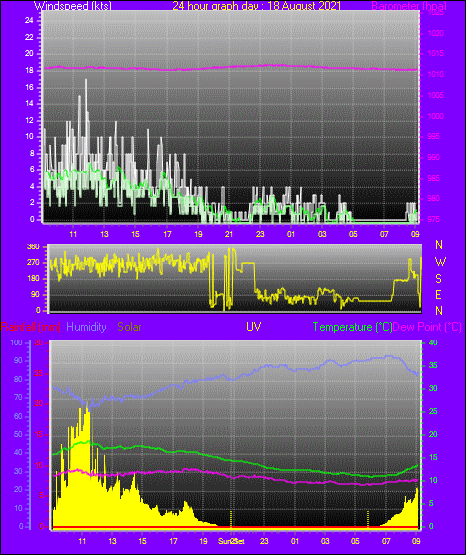Click the tallest white wind gust spike
Screen dimensions: 466x555
86,80
